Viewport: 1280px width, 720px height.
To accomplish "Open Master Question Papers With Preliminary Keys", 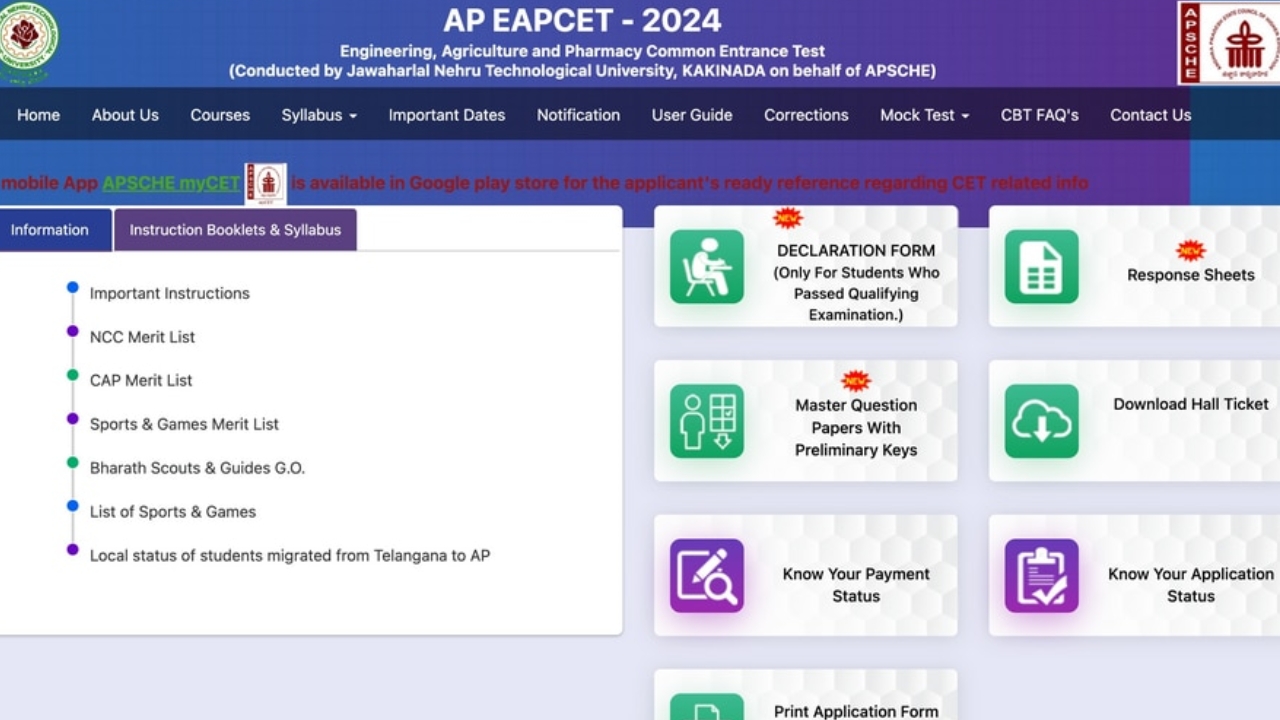I will pos(856,427).
